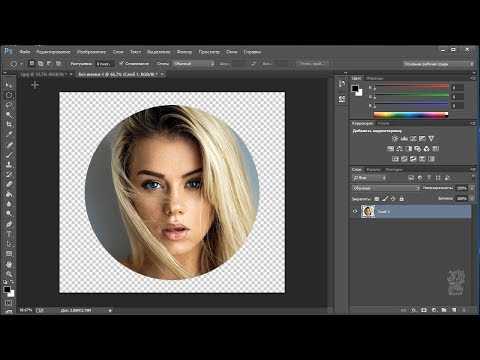Open the layer blend mode dropdown
Image resolution: width=480 pixels, height=360 pixels.
(x=386, y=188)
